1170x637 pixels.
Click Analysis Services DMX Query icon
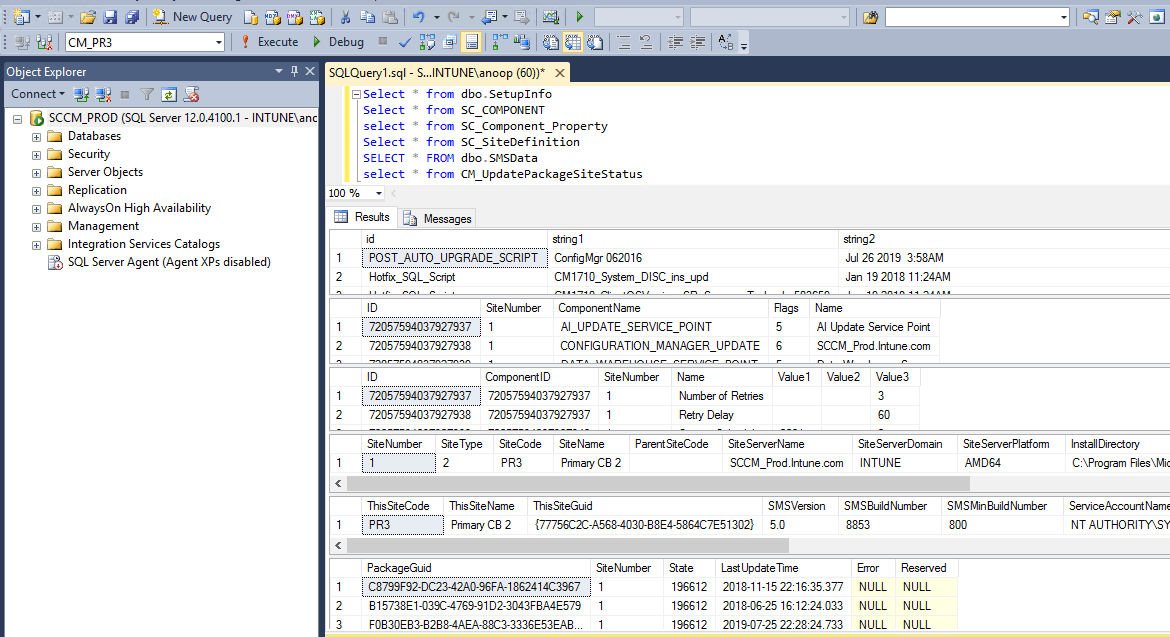coord(295,16)
